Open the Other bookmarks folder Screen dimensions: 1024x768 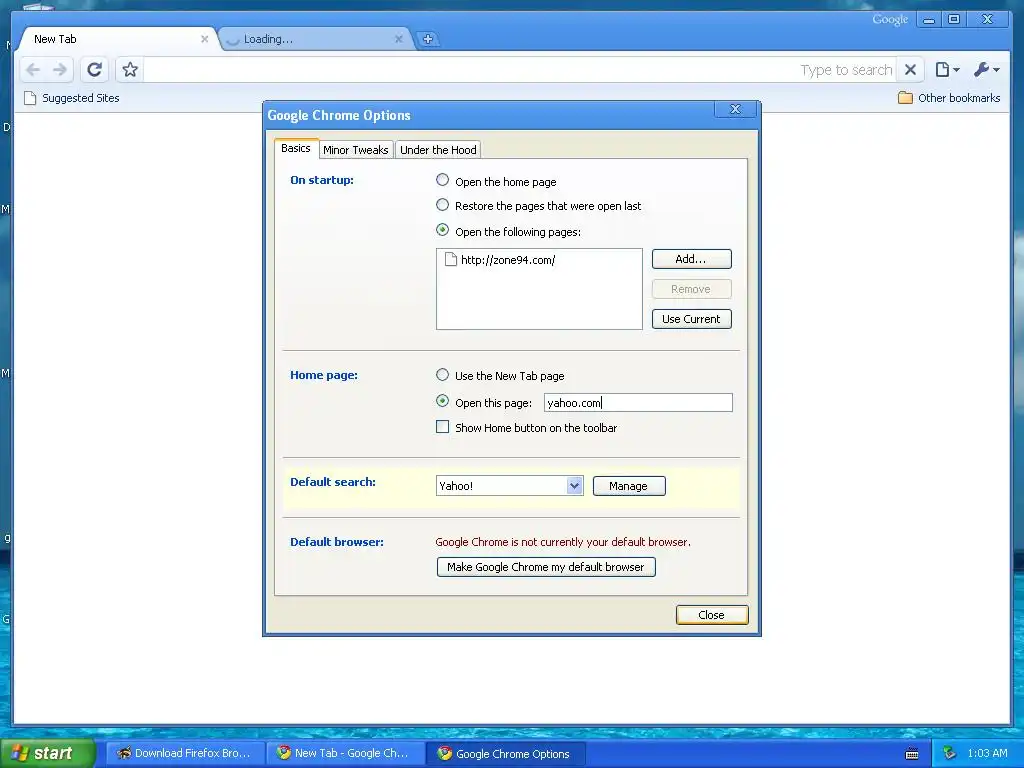coord(949,98)
